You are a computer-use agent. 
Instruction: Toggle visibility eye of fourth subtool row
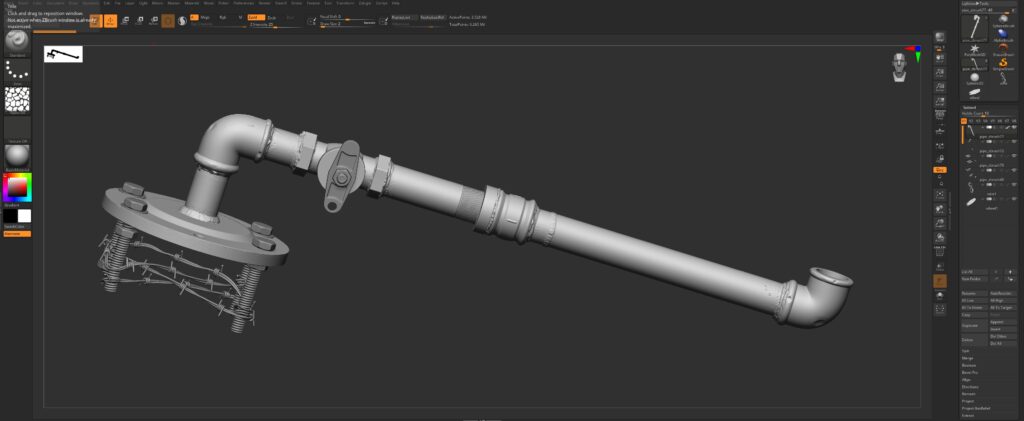point(1014,170)
